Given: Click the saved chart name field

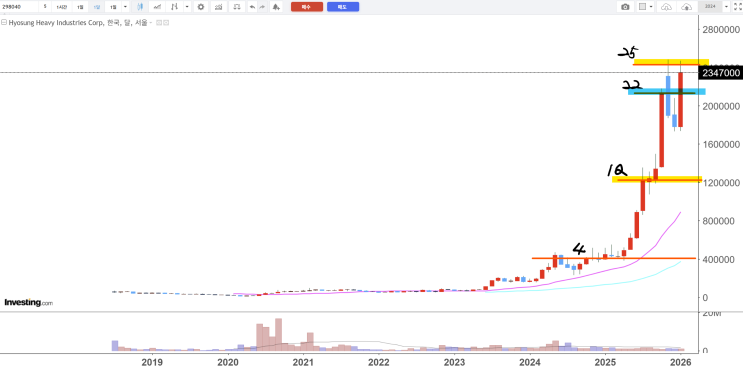Looking at the screenshot, I should pos(710,7).
